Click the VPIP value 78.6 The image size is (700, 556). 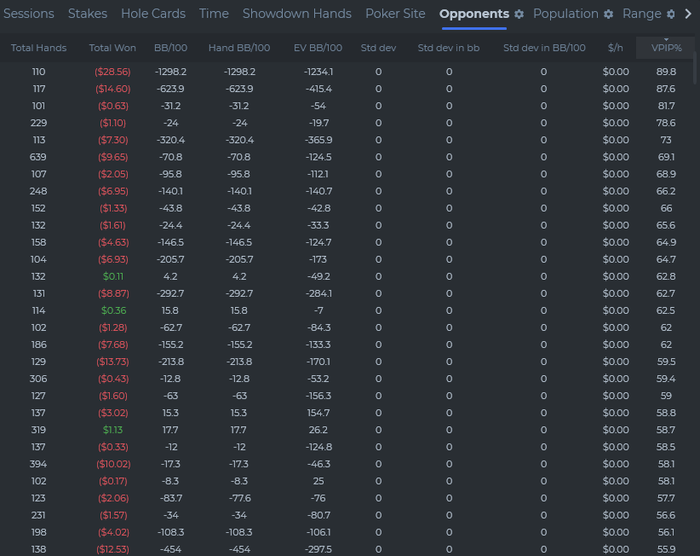tap(666, 123)
